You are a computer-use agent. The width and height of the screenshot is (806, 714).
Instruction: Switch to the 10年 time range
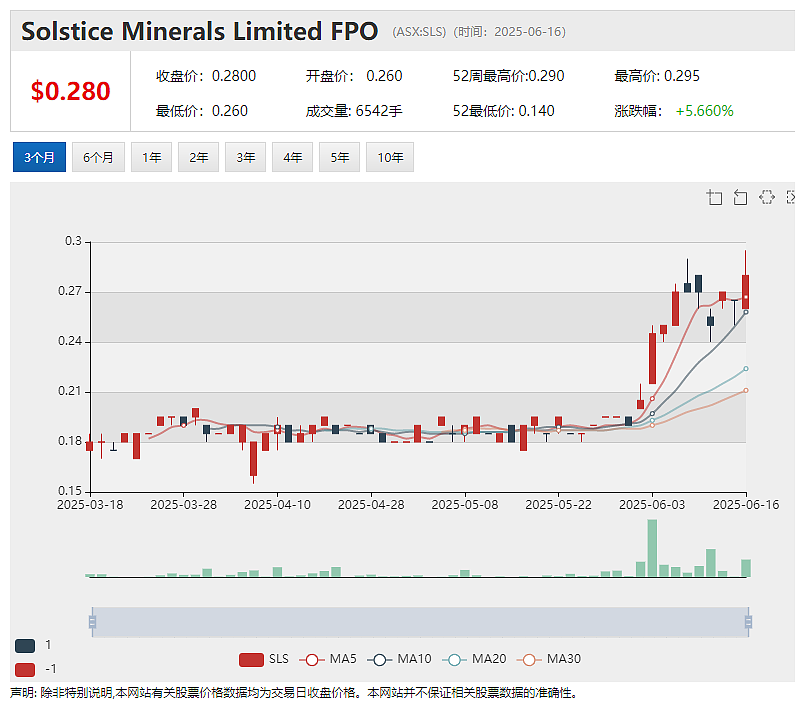click(x=390, y=157)
